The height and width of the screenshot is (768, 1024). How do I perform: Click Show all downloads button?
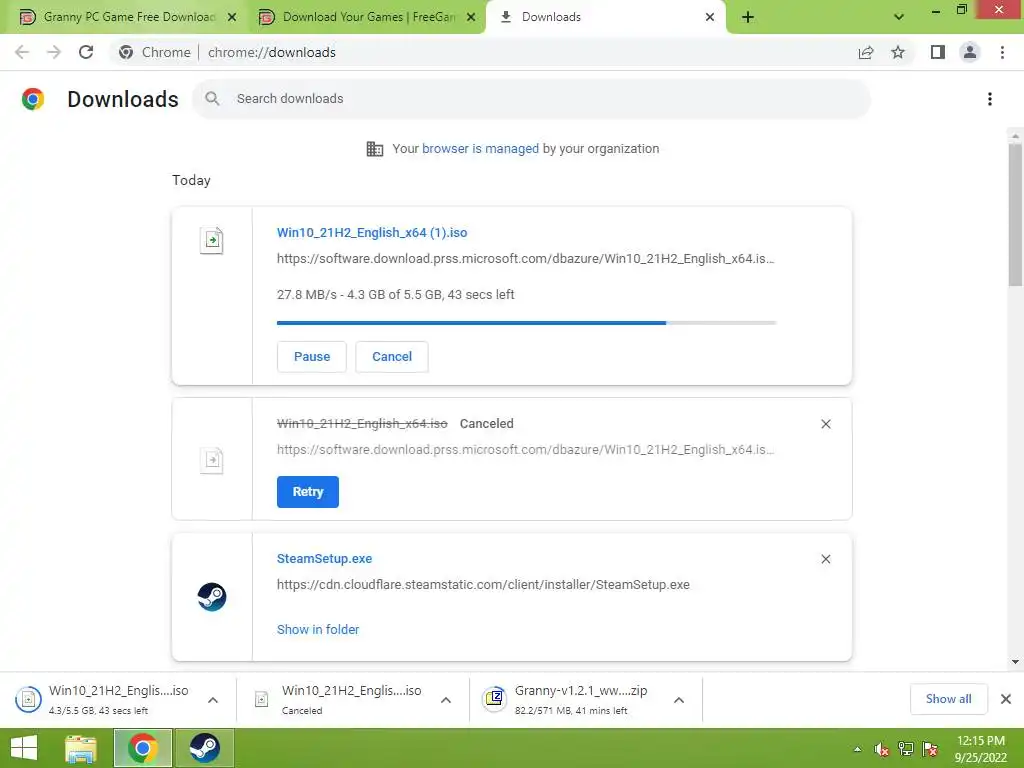click(948, 699)
